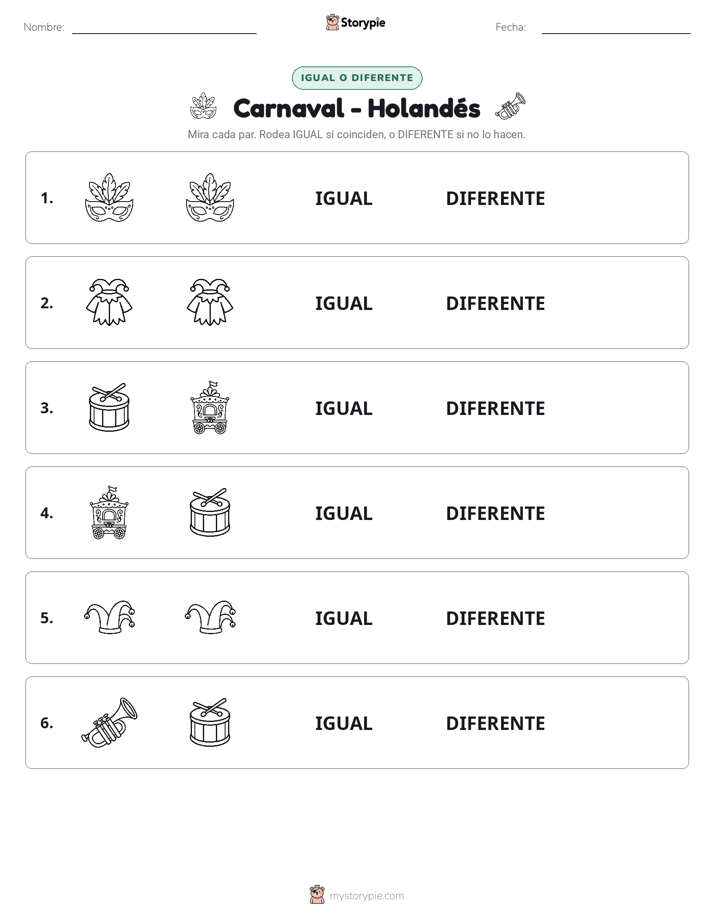
Task: Mark IGUAL in row 2
Action: tap(343, 303)
